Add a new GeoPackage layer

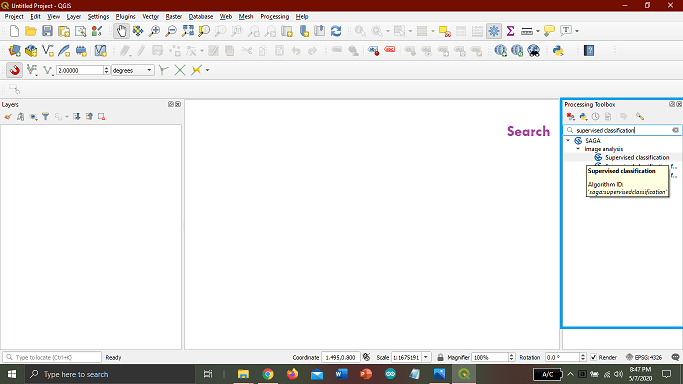[x=31, y=51]
